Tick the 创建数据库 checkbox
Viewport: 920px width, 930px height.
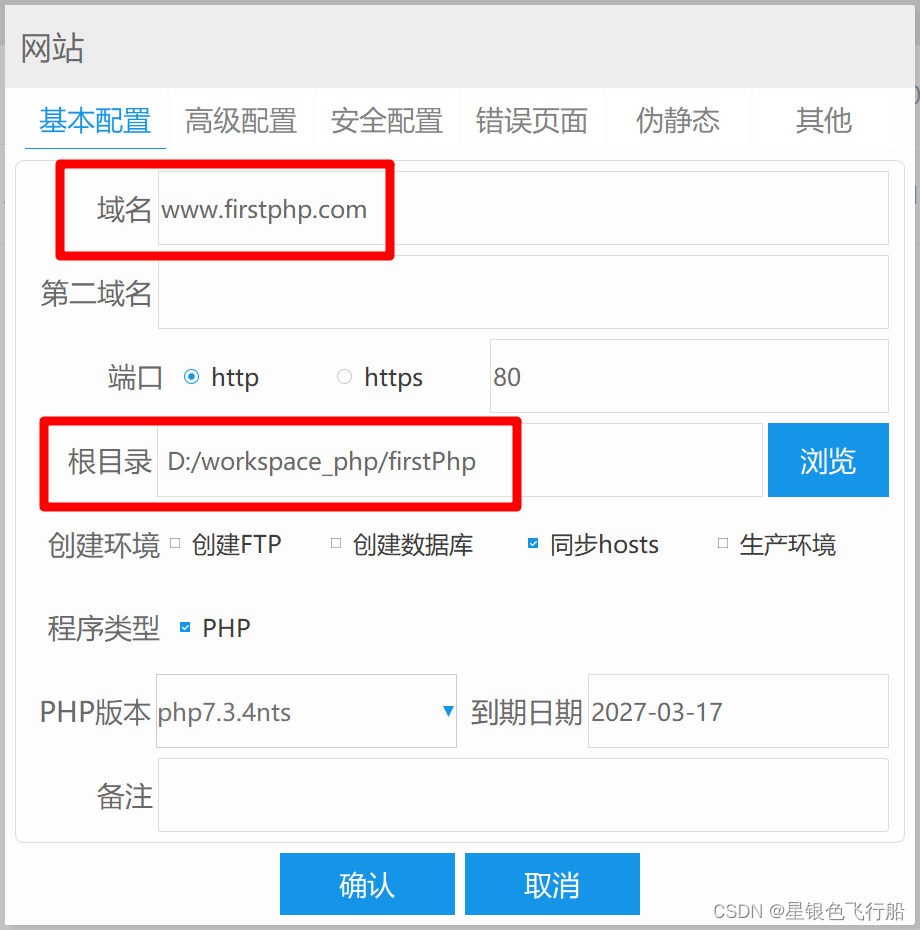pos(336,543)
